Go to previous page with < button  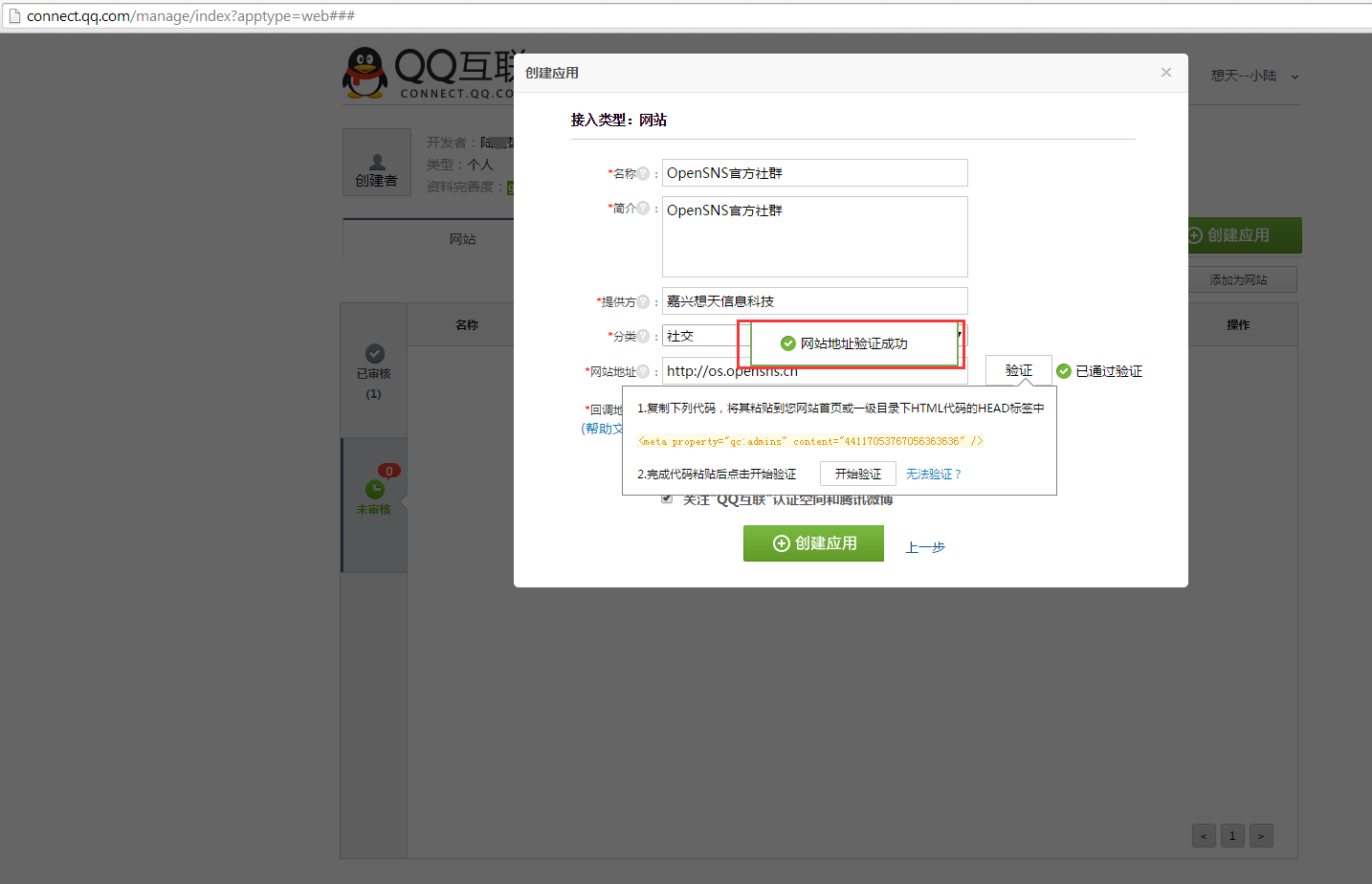point(1204,835)
